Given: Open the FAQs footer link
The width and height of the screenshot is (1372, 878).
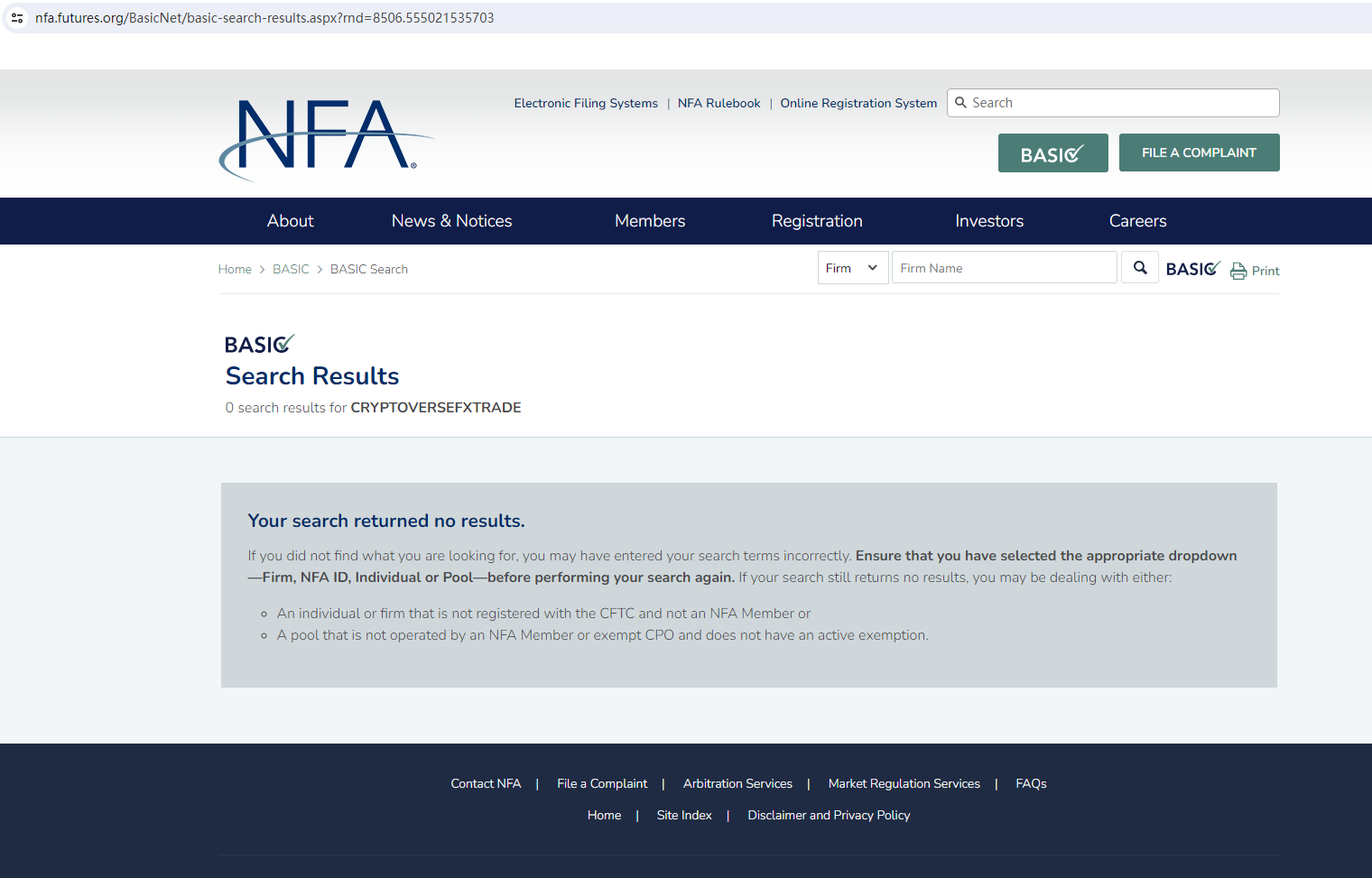Looking at the screenshot, I should pos(1031,783).
